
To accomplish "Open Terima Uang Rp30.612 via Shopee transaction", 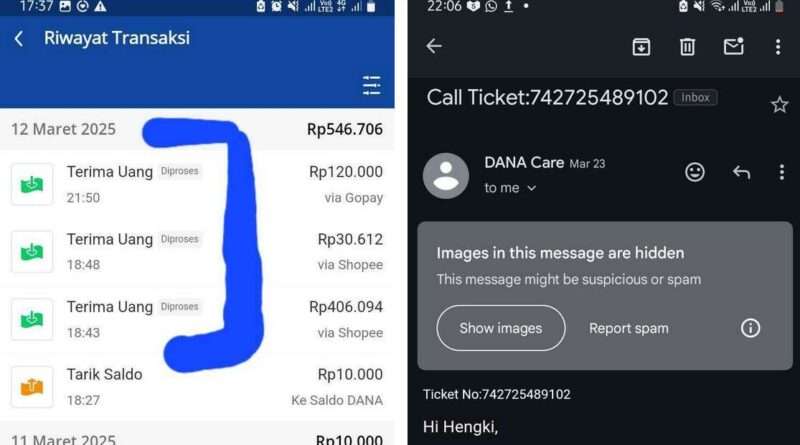I will 197,252.
